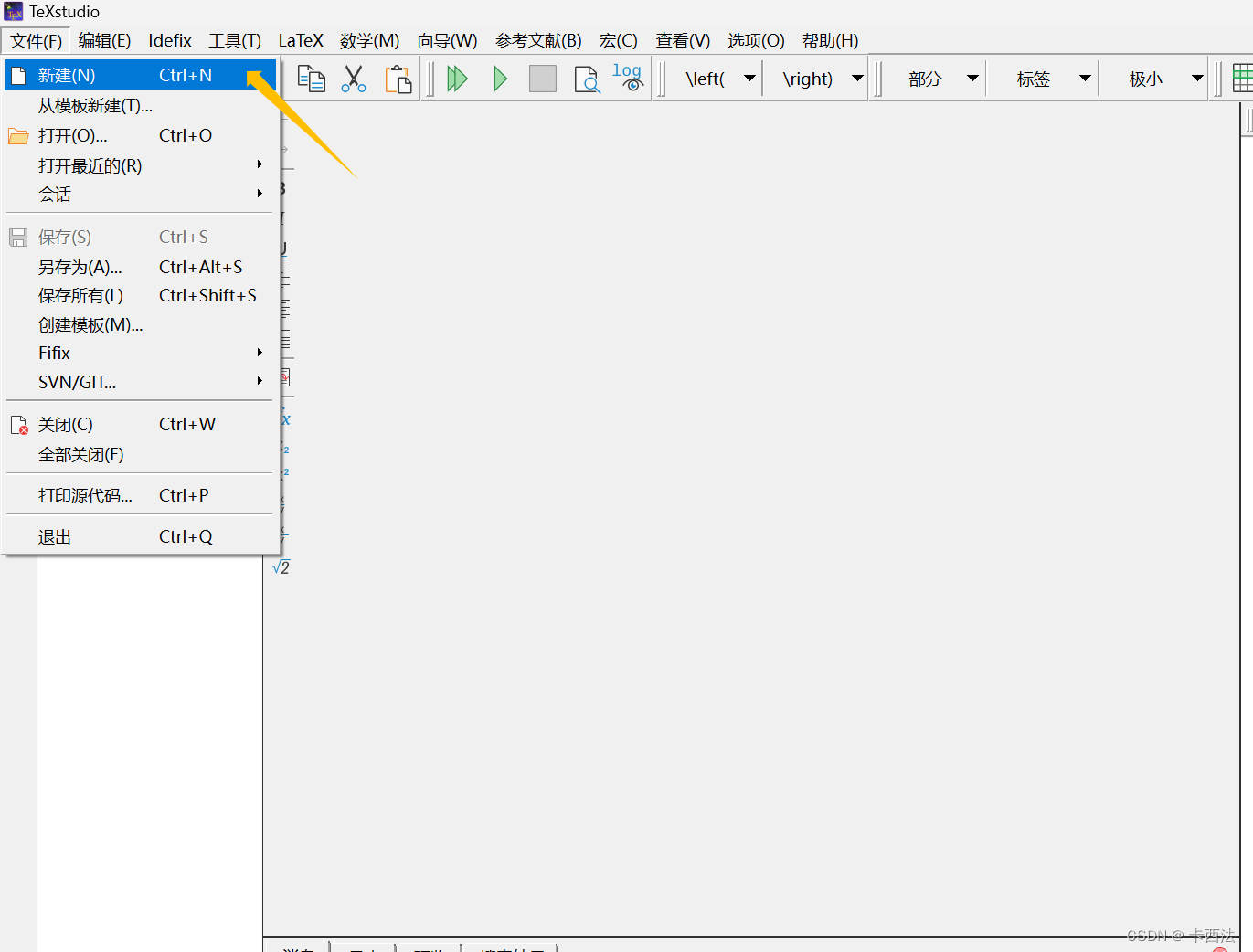Open the log viewer icon

[628, 77]
